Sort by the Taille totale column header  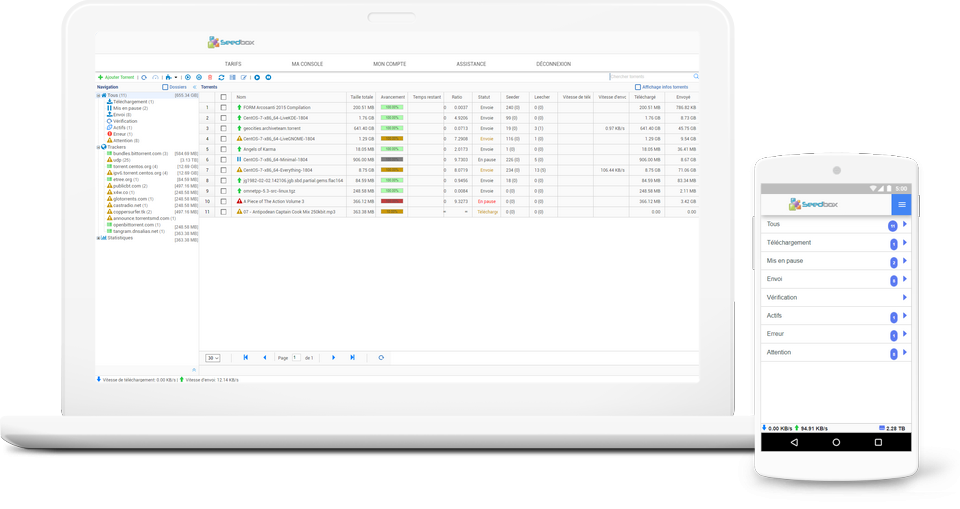[361, 97]
